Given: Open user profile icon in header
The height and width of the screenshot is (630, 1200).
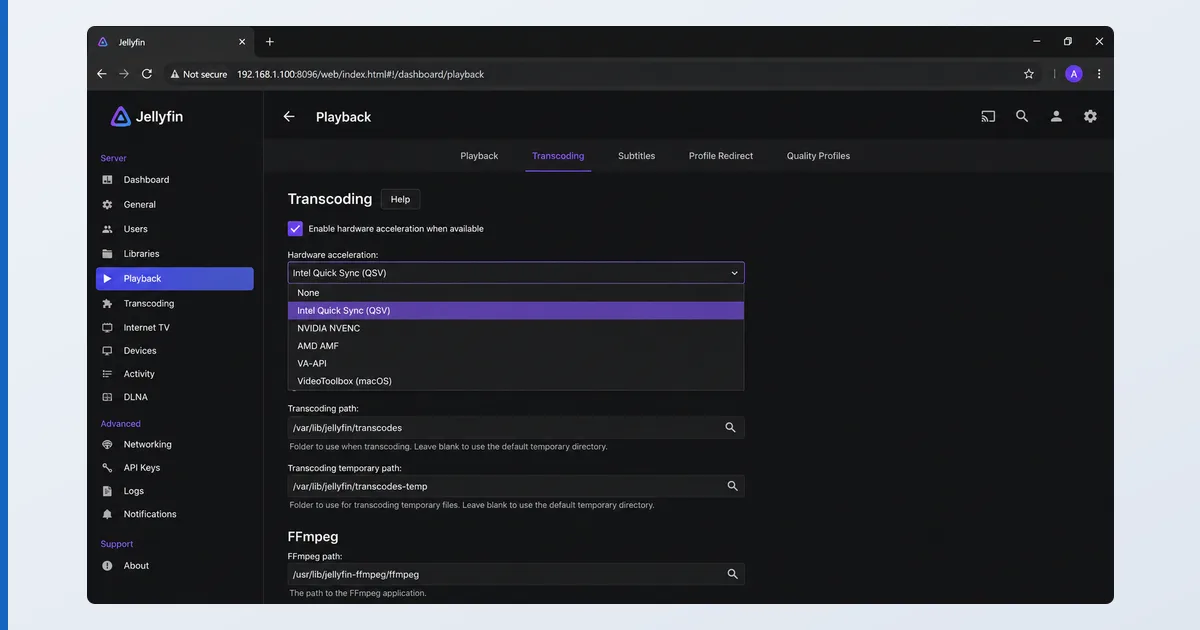Looking at the screenshot, I should point(1056,116).
